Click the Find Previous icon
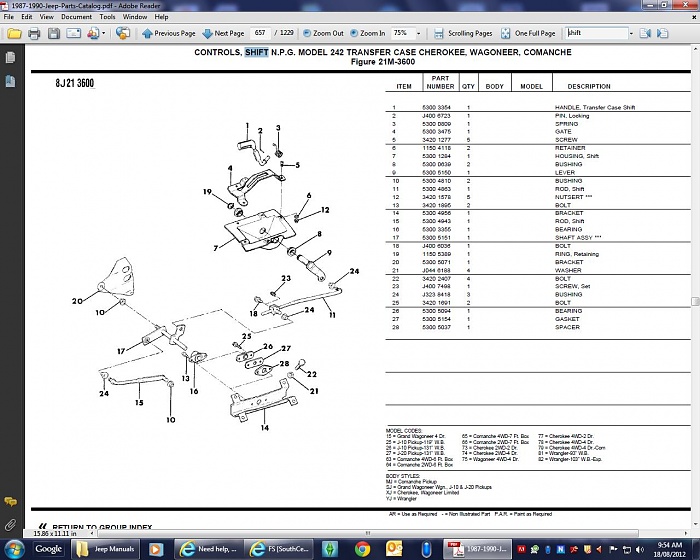Viewport: 700px width, 560px height. (645, 33)
